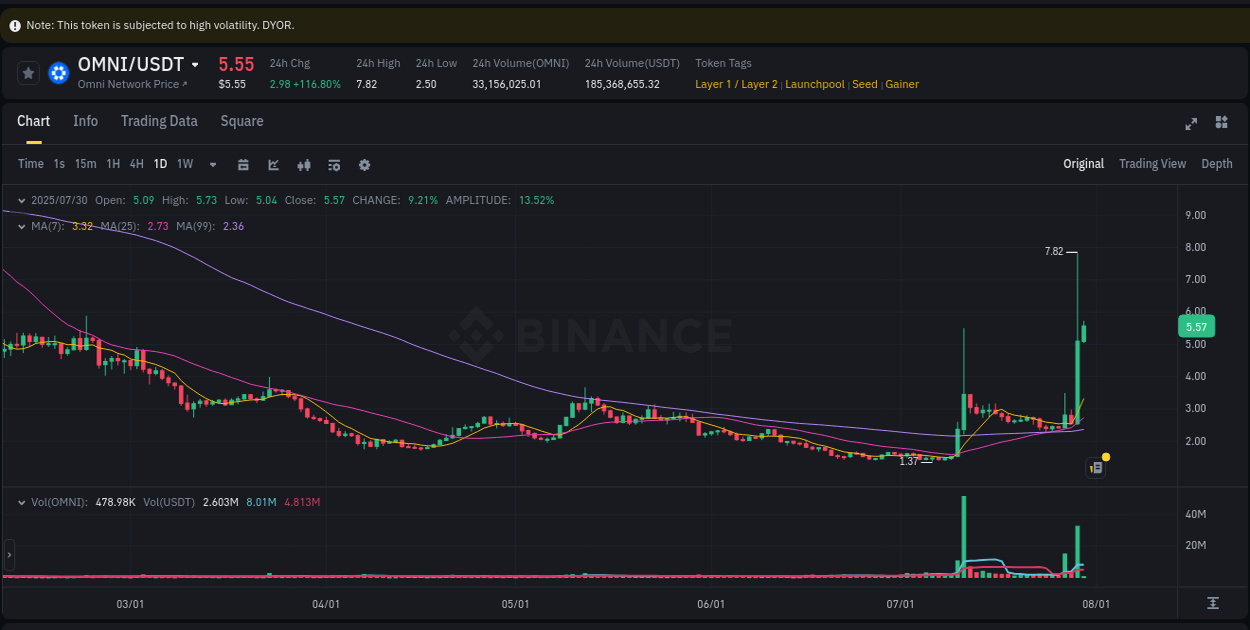The width and height of the screenshot is (1250, 630).
Task: Toggle the favorite star for OMNI/USDT
Action: point(28,72)
